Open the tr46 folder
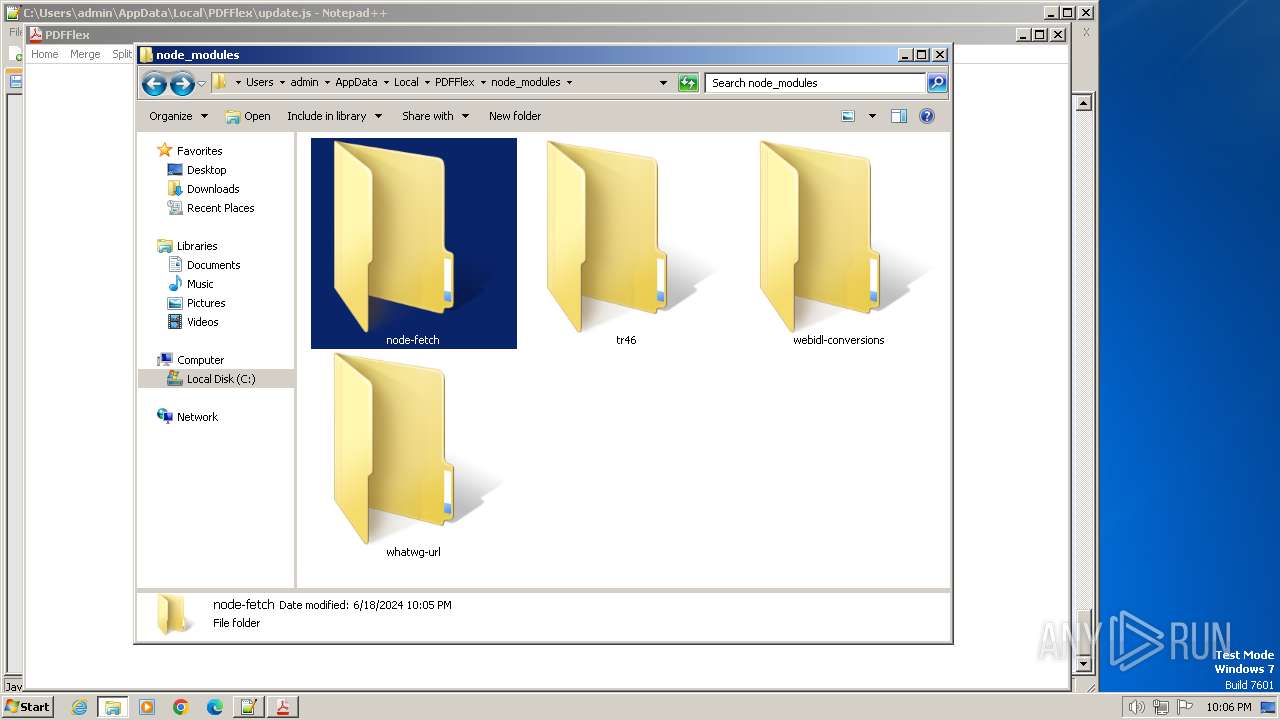 click(626, 243)
